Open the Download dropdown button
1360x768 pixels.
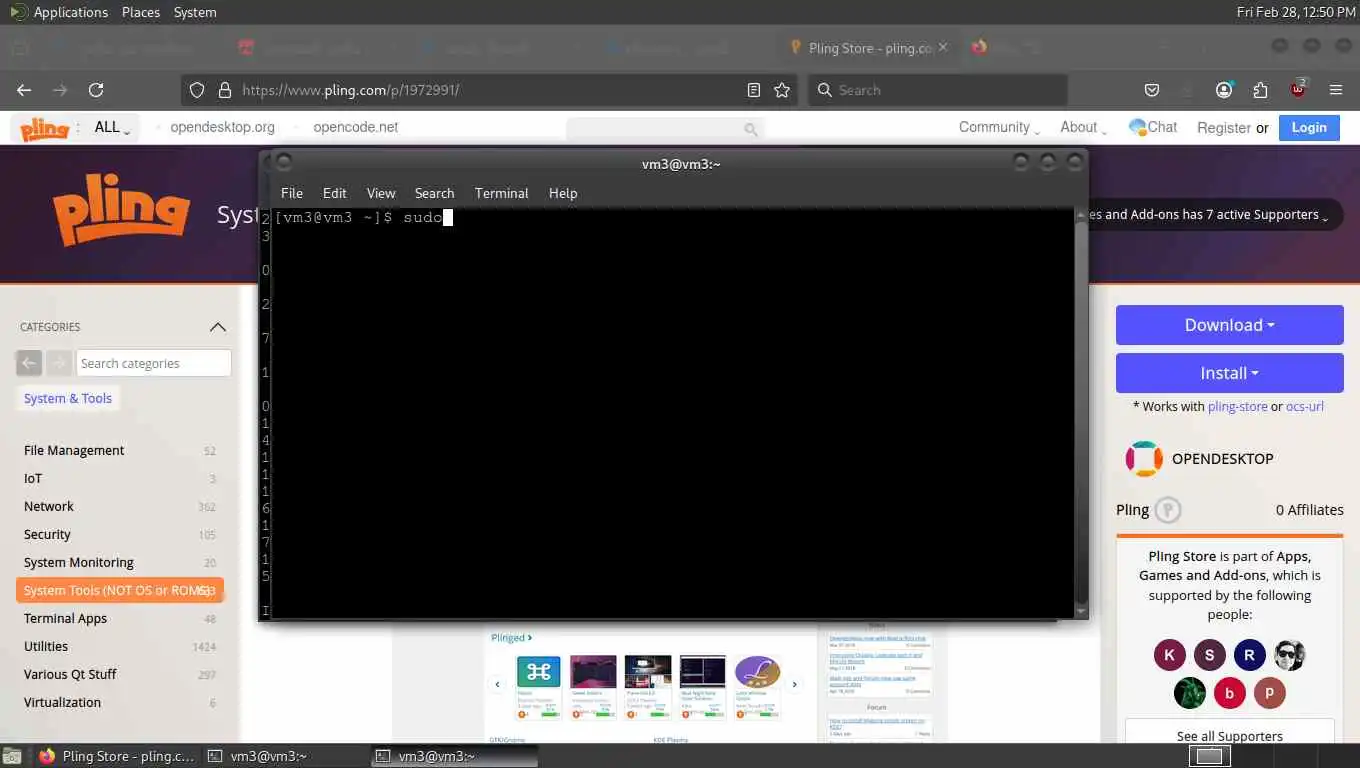1229,325
